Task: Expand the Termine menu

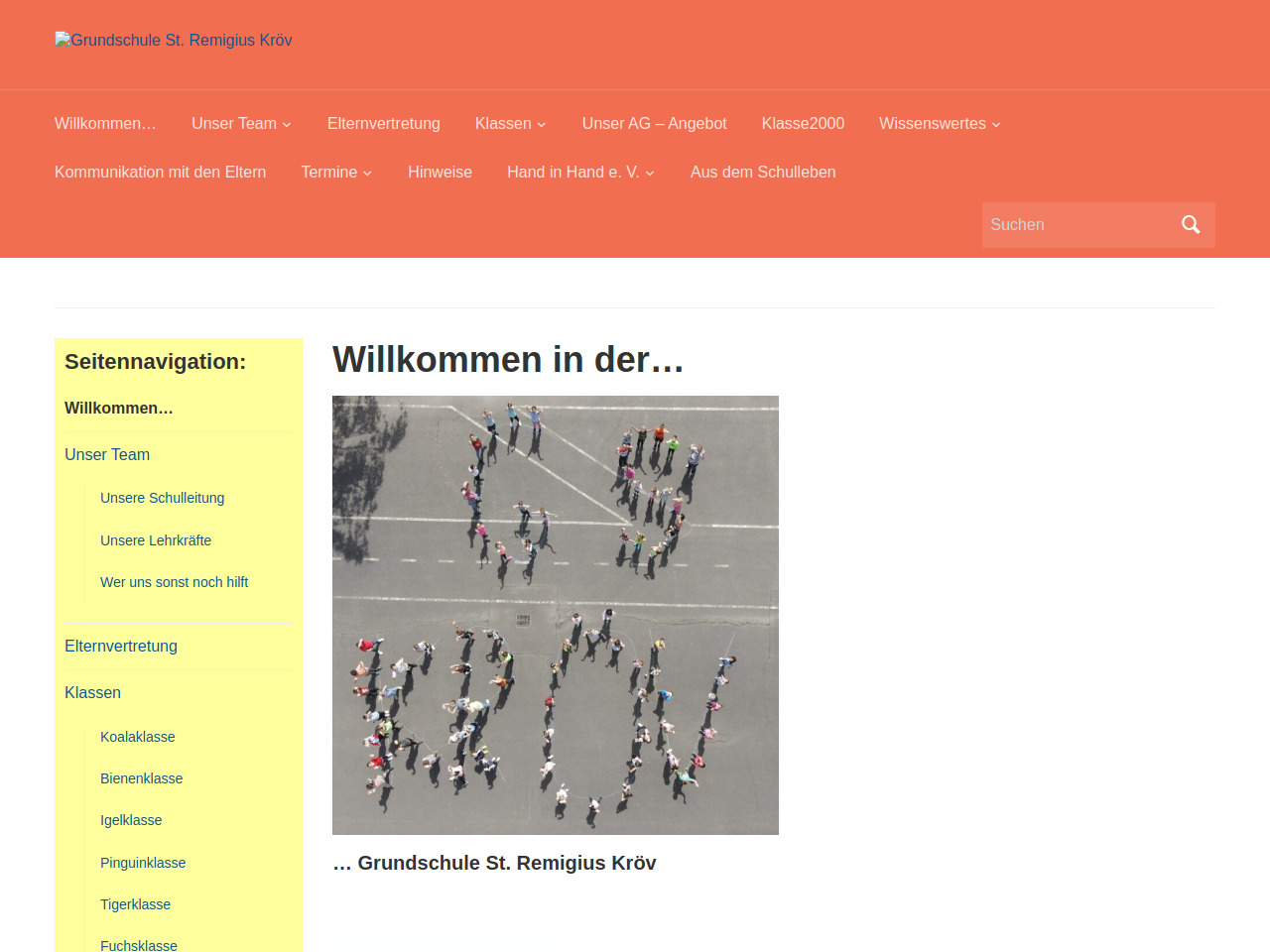Action: [x=336, y=173]
